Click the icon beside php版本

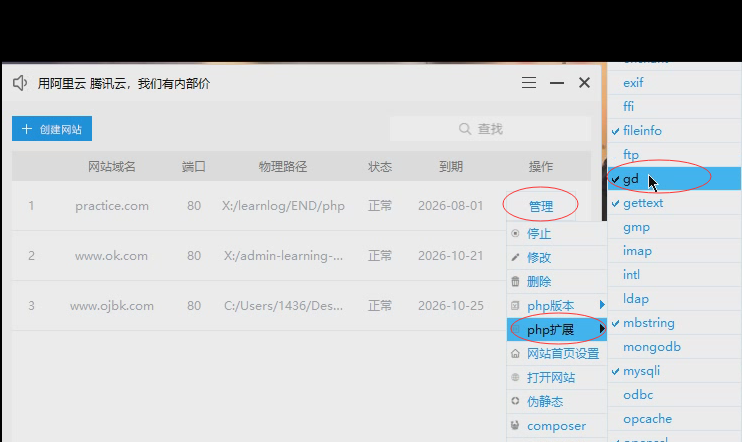tap(515, 306)
